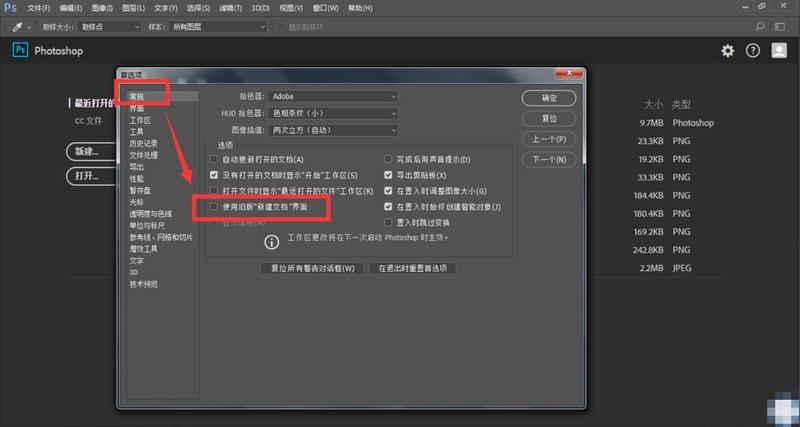Toggle 自动更新打开的文档 checkbox
The width and height of the screenshot is (800, 427).
point(214,160)
